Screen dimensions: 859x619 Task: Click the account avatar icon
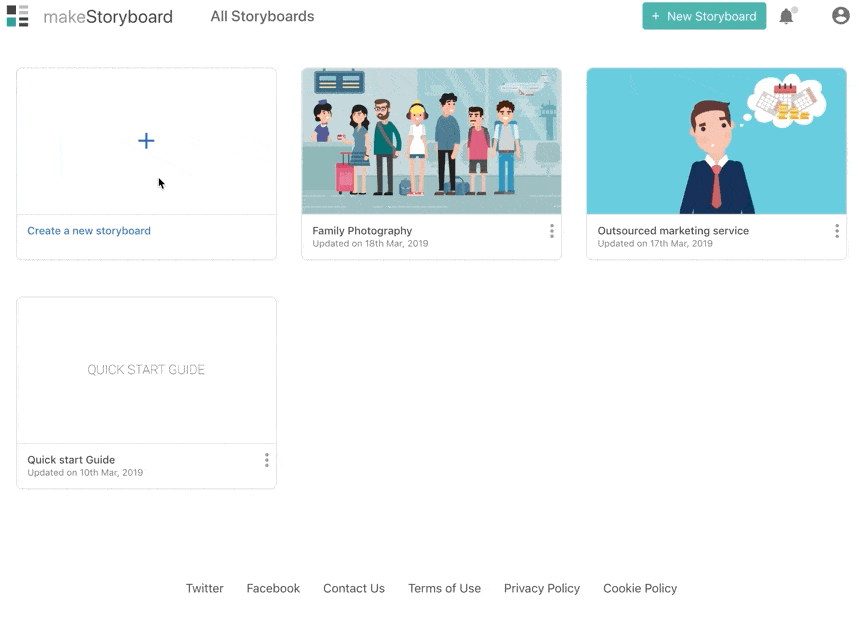pyautogui.click(x=840, y=16)
